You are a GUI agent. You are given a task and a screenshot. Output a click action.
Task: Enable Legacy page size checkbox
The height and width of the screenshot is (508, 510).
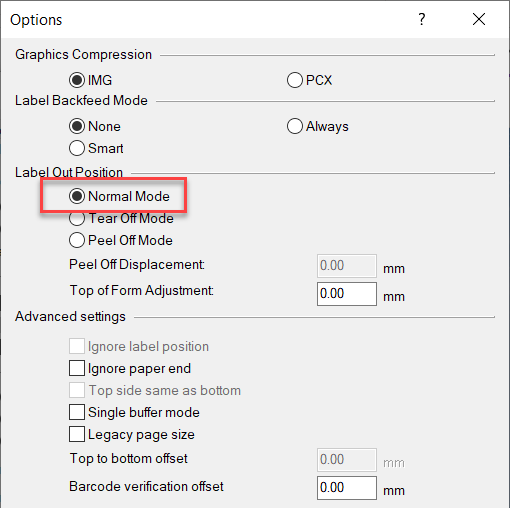pos(77,434)
